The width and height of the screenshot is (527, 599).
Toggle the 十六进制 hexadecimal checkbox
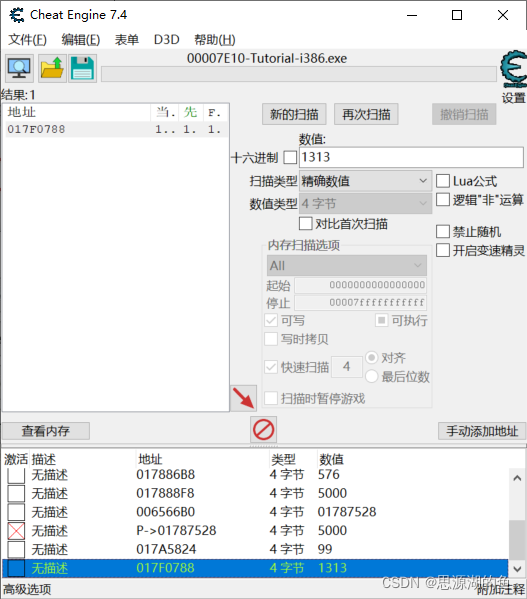pos(290,157)
